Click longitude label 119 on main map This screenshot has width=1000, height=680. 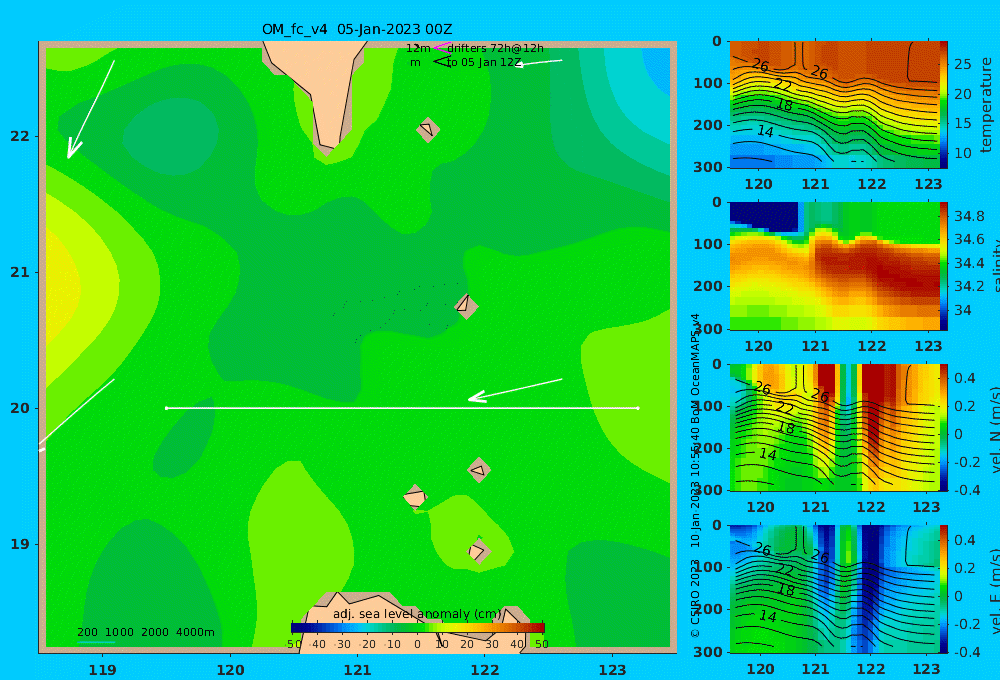103,670
